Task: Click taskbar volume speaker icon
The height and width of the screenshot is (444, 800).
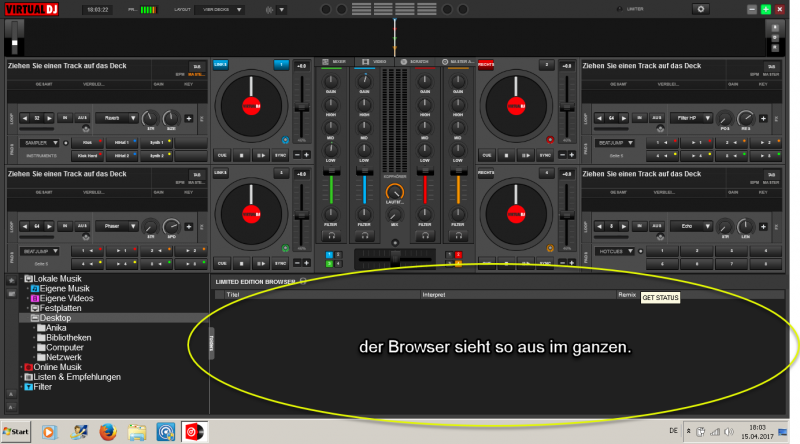Action: (730, 432)
